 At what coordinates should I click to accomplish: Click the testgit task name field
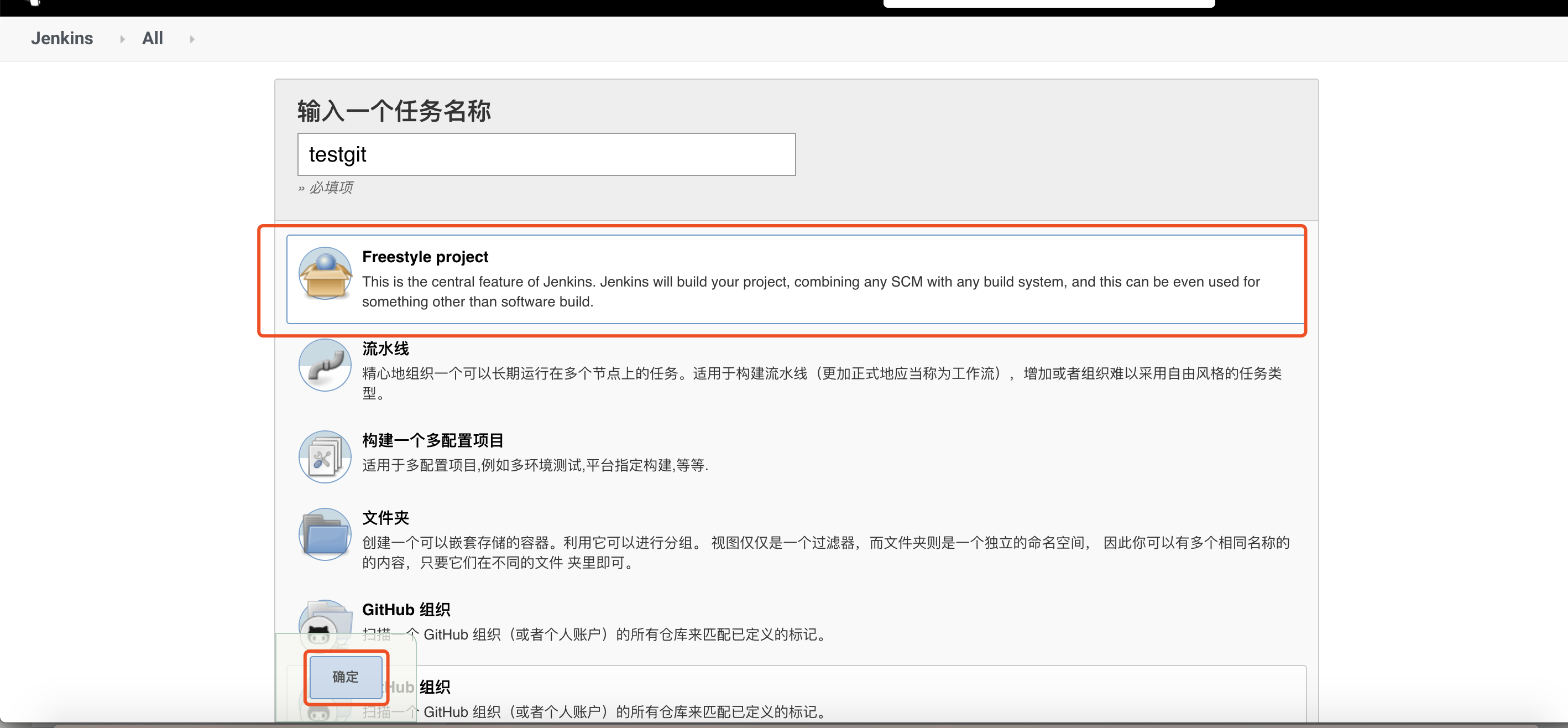tap(546, 155)
